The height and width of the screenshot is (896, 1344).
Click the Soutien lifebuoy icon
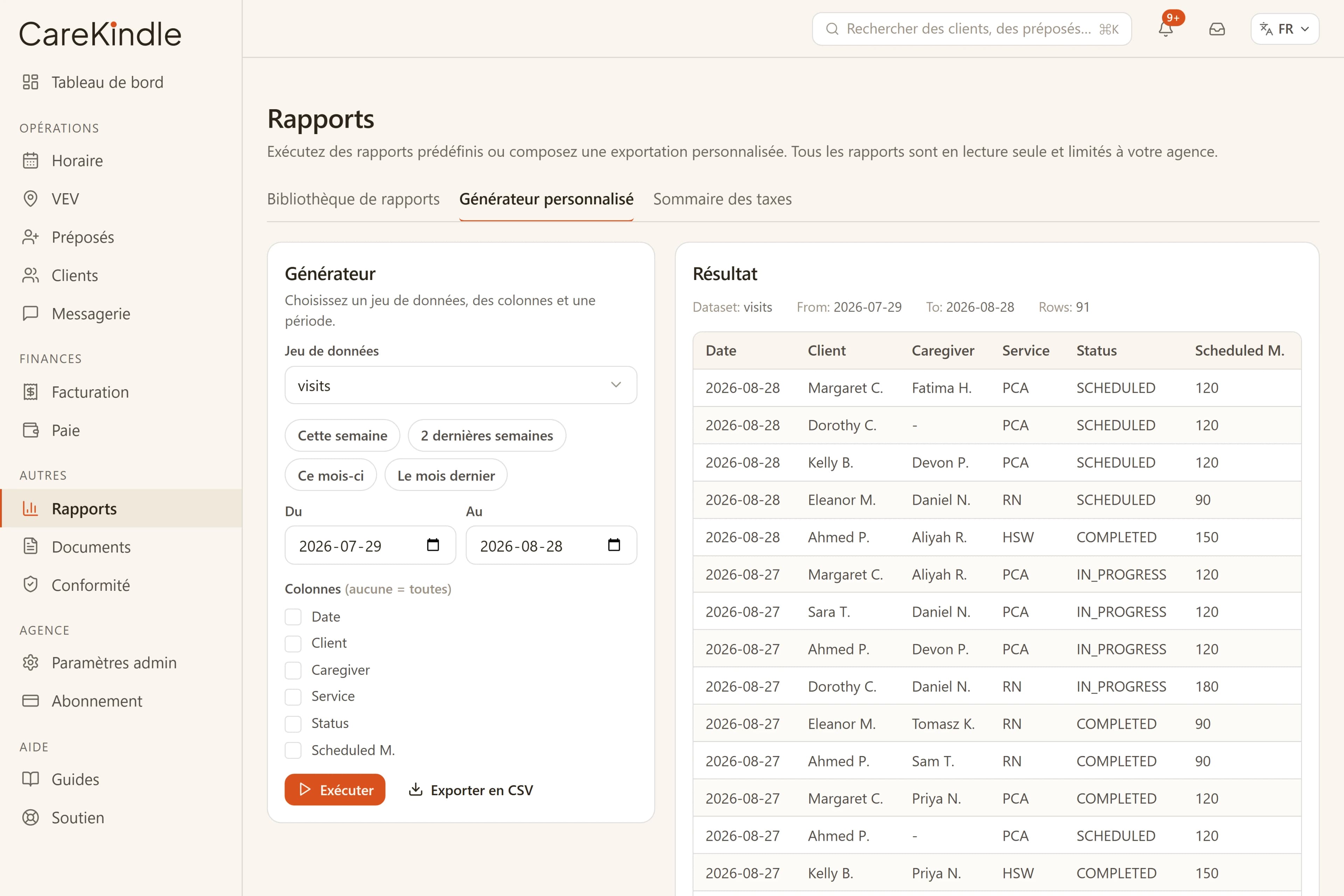pos(30,818)
